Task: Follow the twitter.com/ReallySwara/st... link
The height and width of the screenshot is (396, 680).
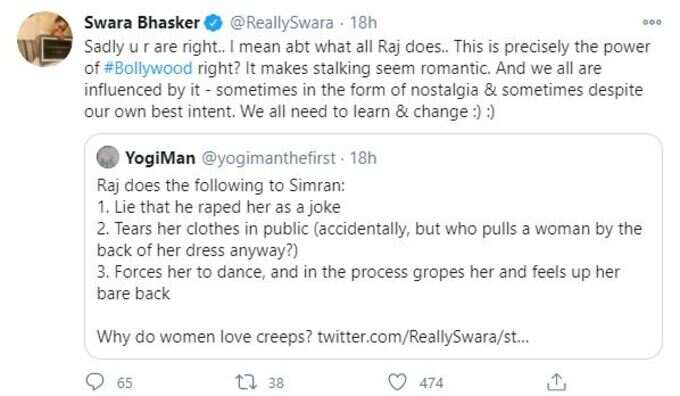Action: (423, 337)
